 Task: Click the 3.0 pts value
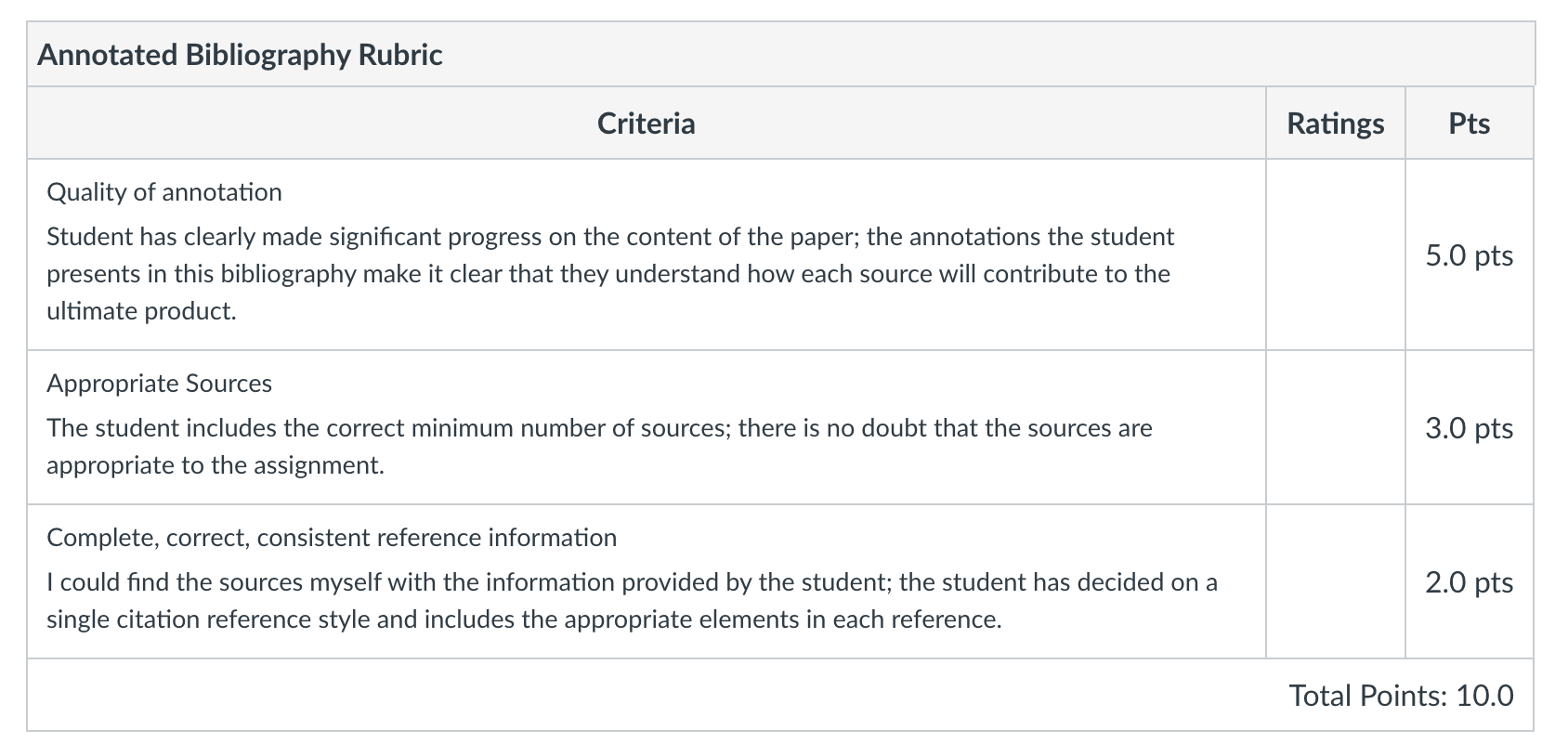pyautogui.click(x=1470, y=428)
